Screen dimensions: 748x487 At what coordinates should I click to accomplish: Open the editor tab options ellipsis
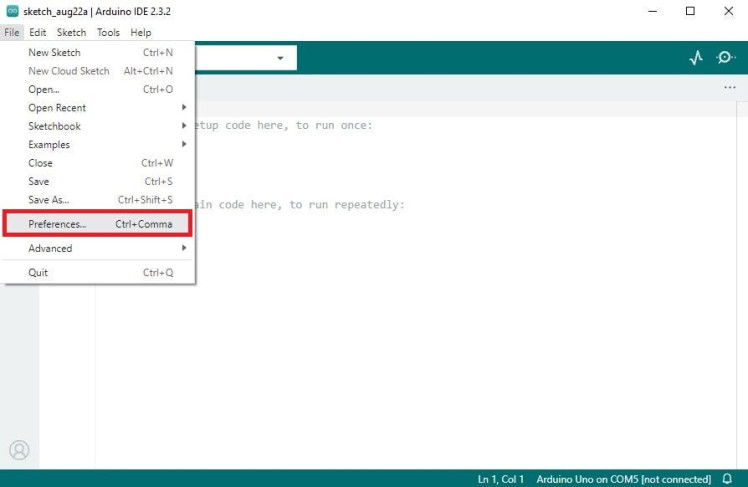(x=730, y=87)
